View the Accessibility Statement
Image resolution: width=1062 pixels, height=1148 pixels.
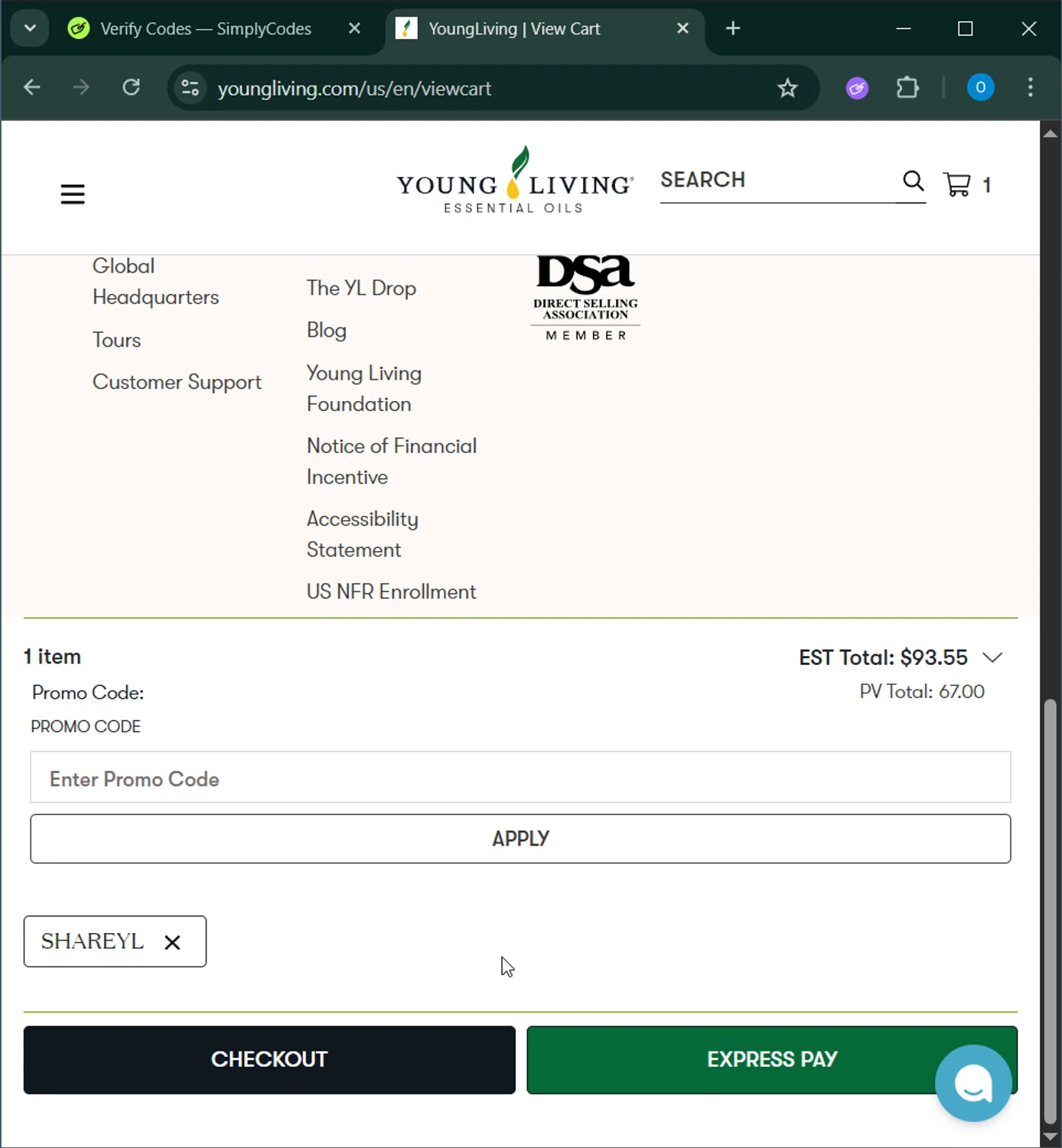click(x=363, y=534)
